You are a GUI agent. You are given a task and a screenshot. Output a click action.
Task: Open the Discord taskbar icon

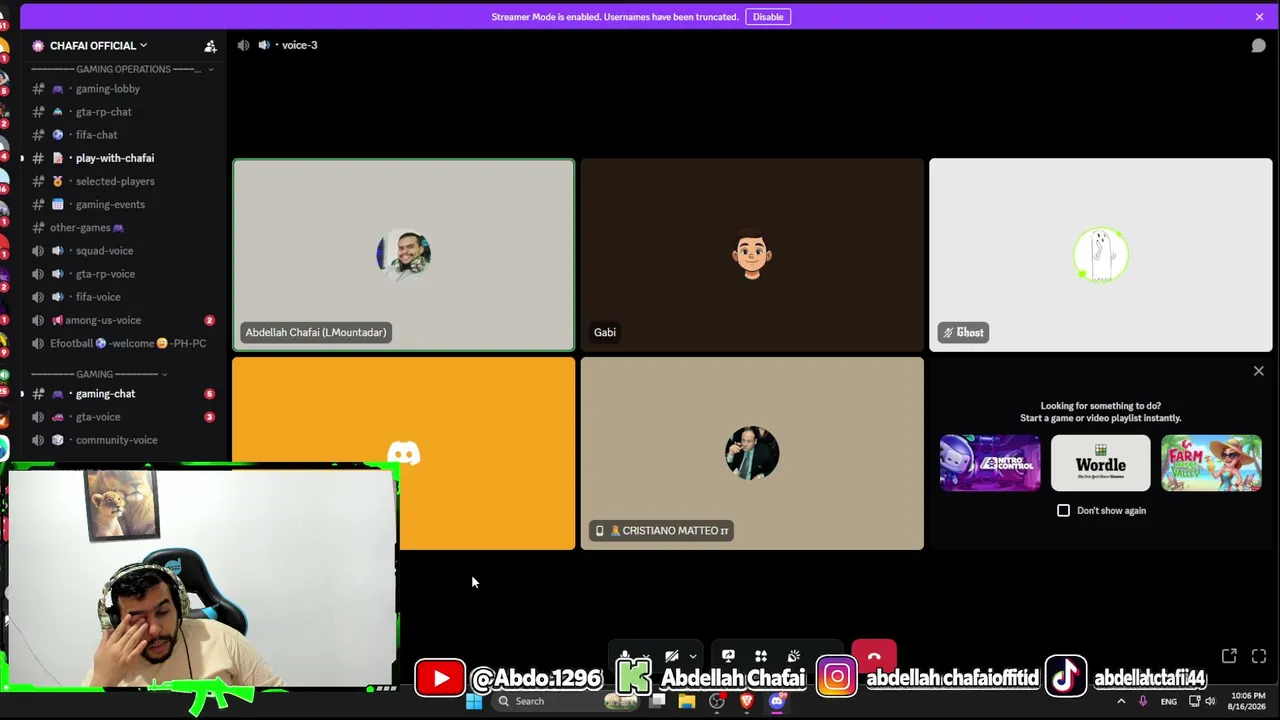point(776,701)
